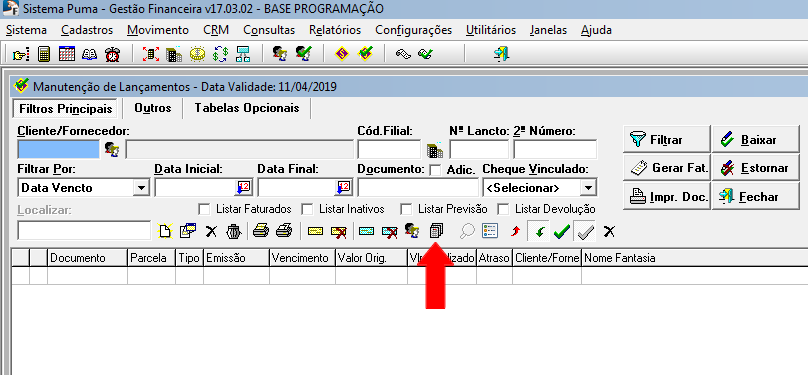808x375 pixels.
Task: Open the Consultas menu
Action: tap(269, 30)
